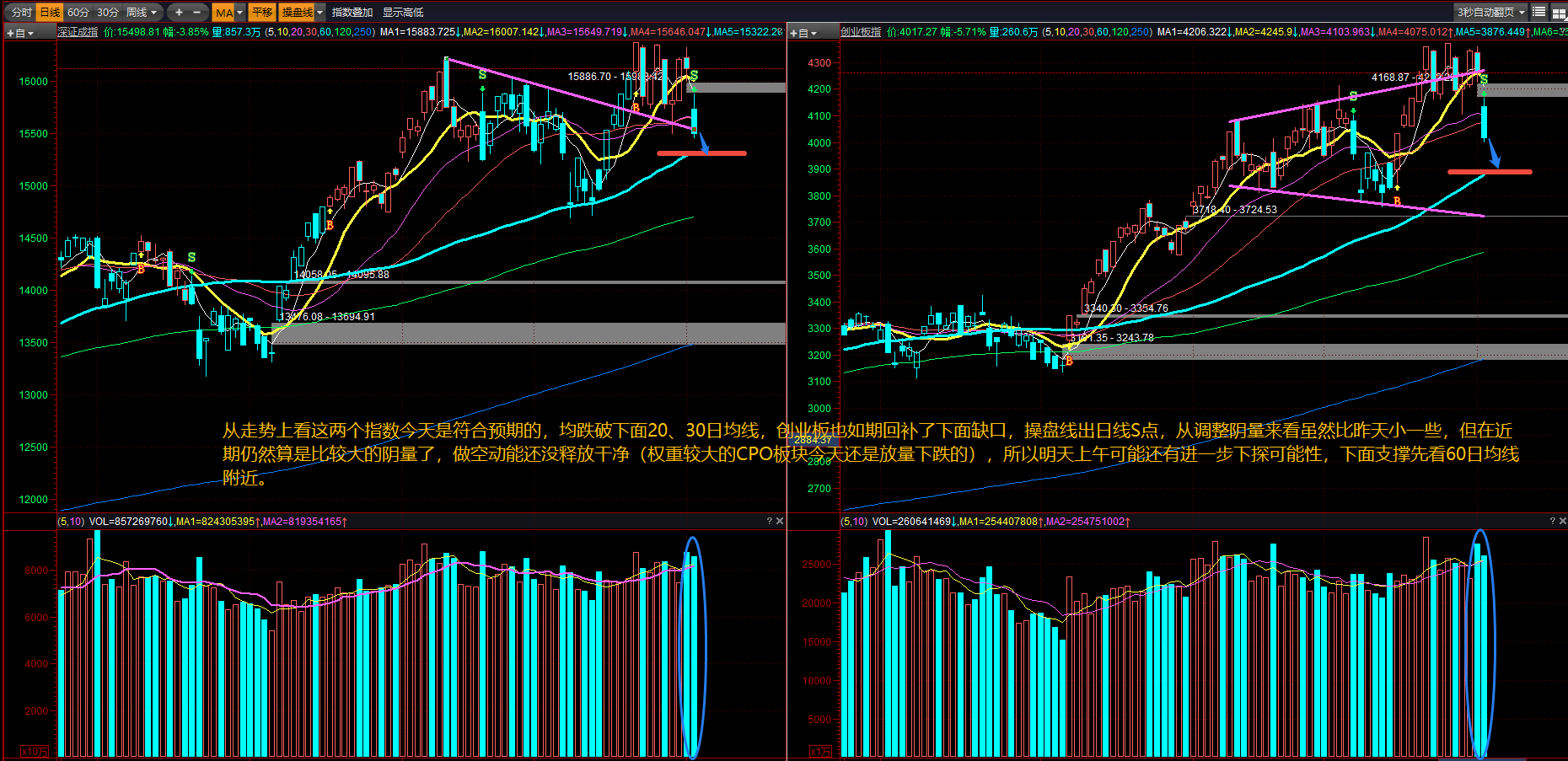This screenshot has width=1568, height=761.
Task: Click the 15886.70 price label on 深证成指 chart
Action: [x=589, y=77]
